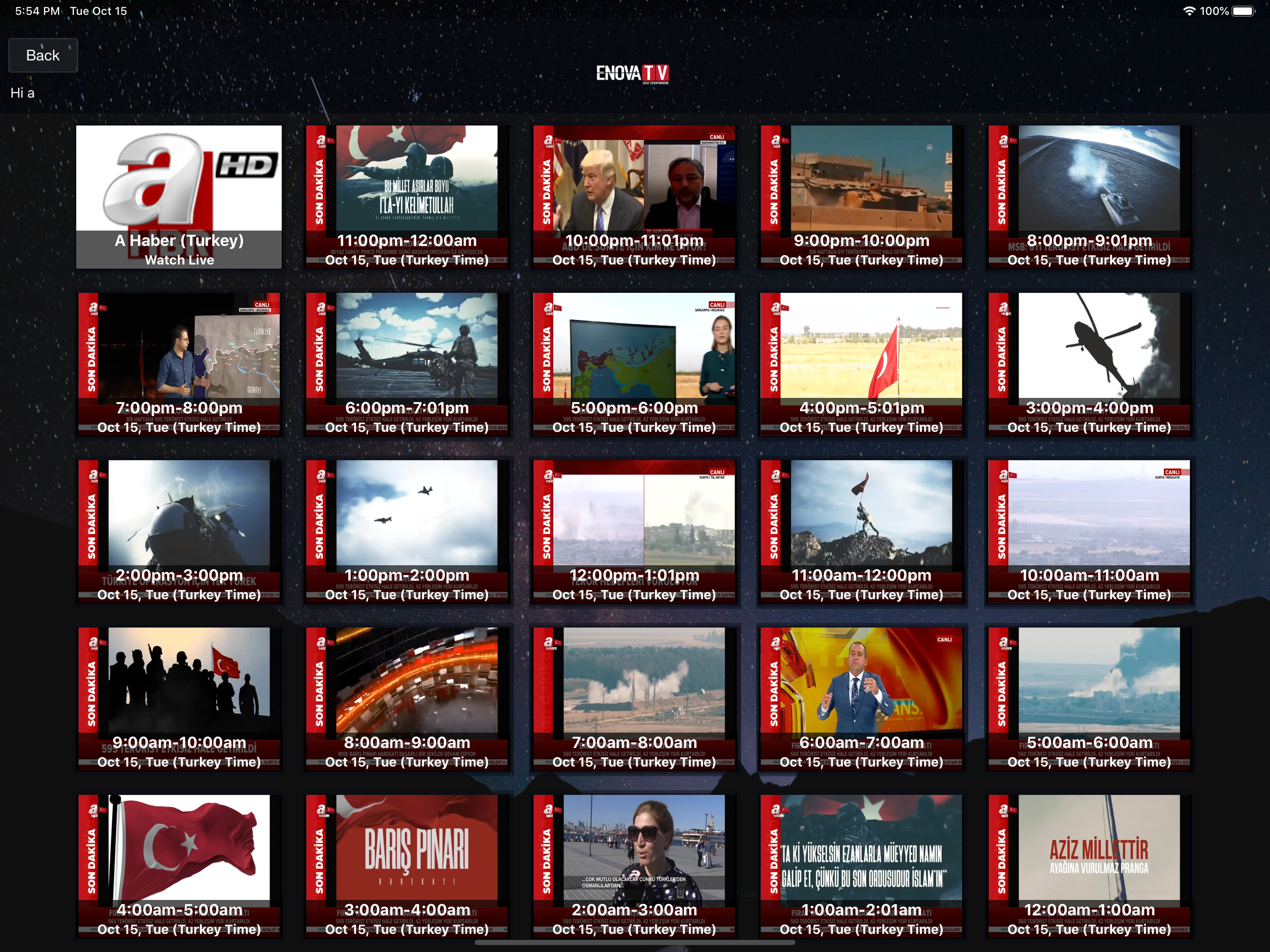Tap the battery status icon
The height and width of the screenshot is (952, 1270).
coord(1244,11)
